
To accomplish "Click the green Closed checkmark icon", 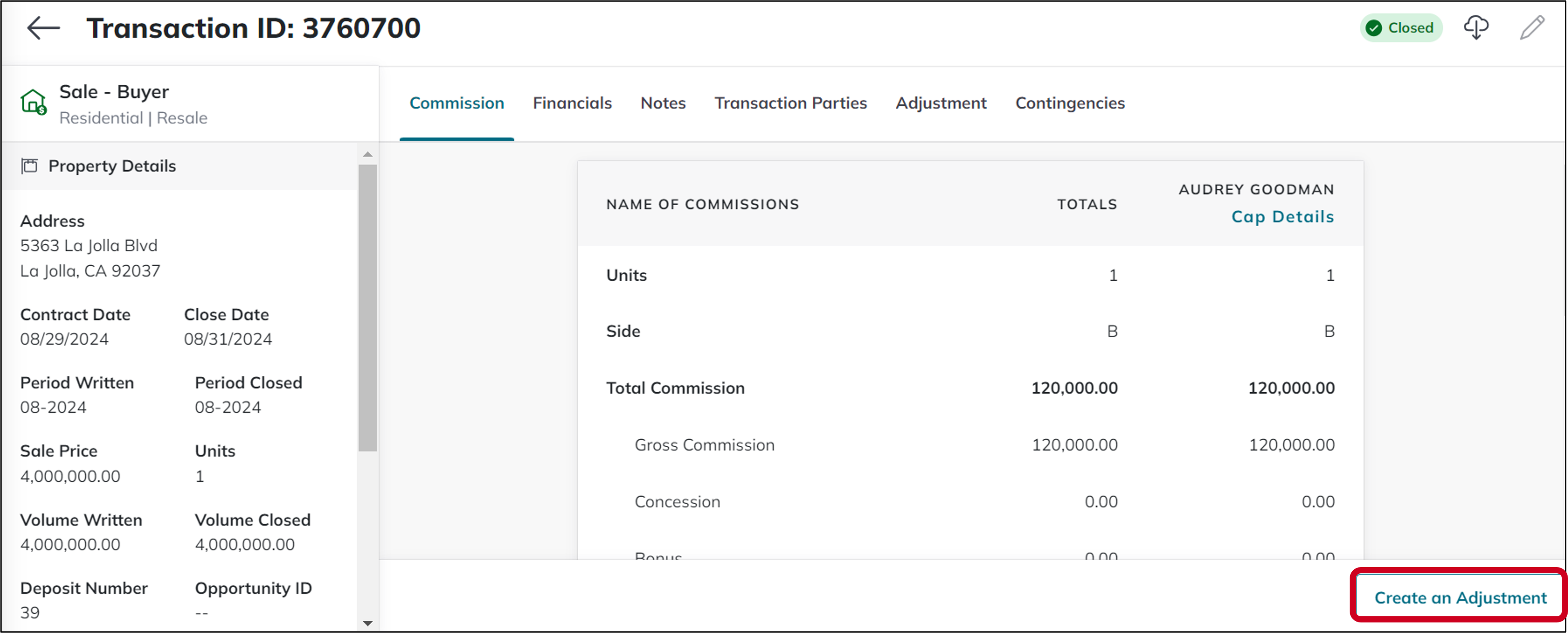I will tap(1373, 28).
